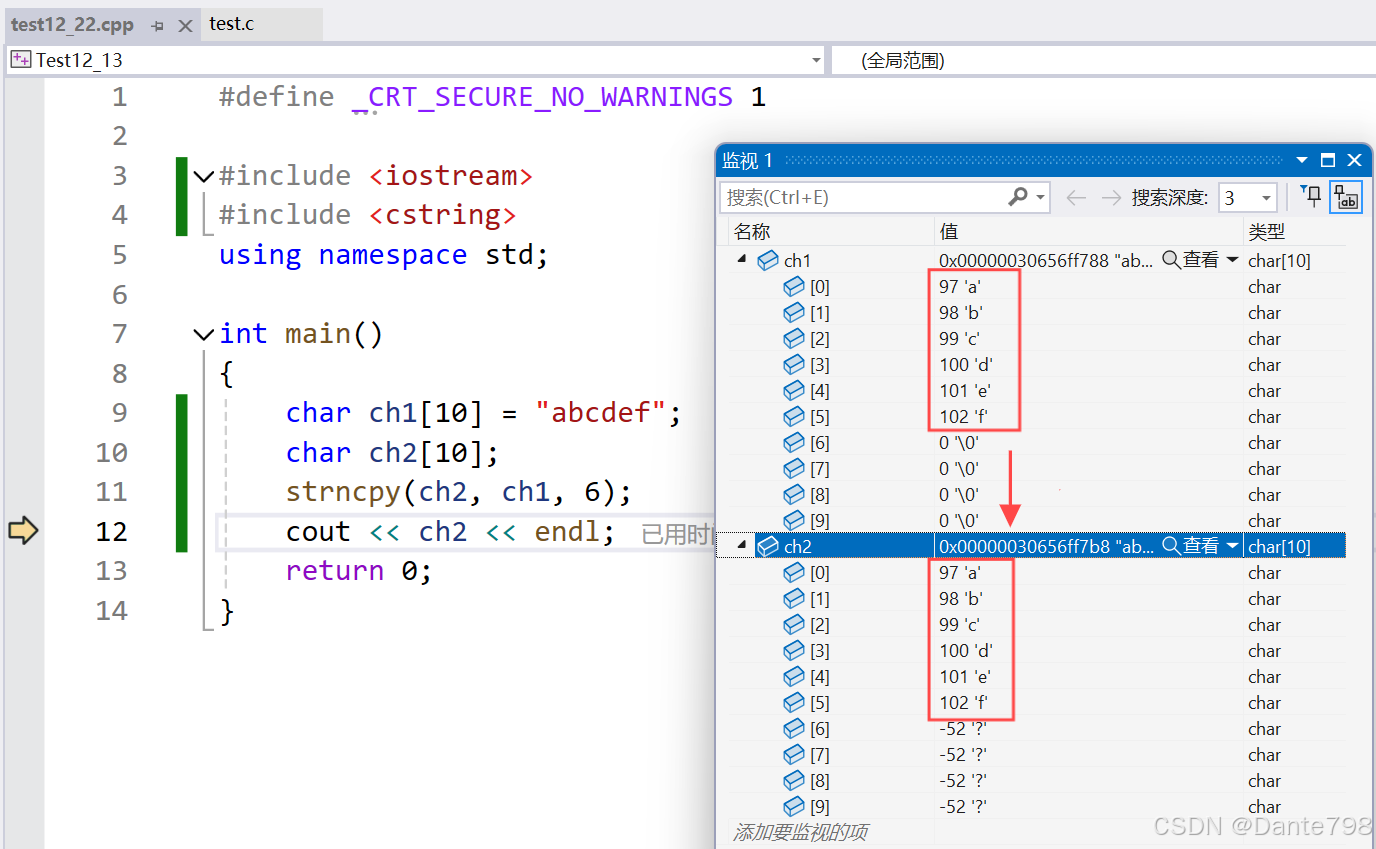1376x849 pixels.
Task: Click the 名称 column header
Action: (752, 232)
